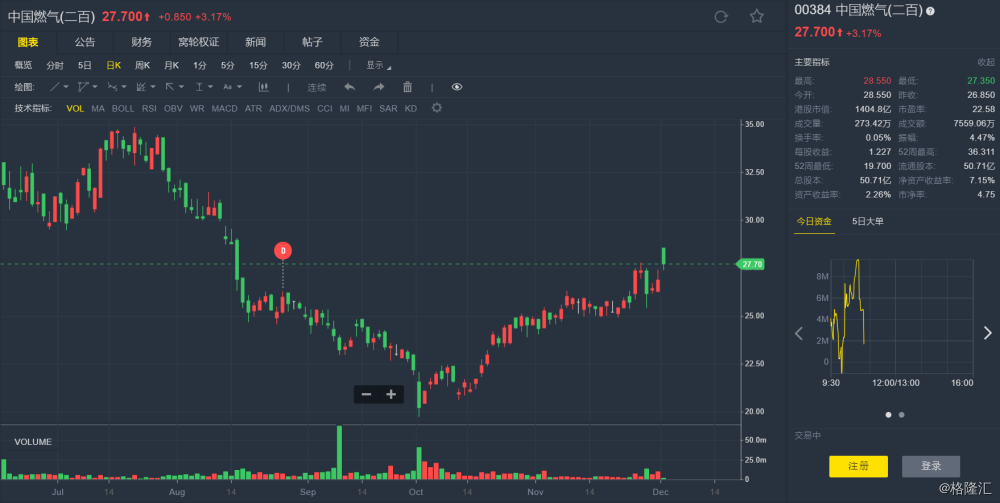This screenshot has height=503, width=1000.
Task: Toggle the MACD indicator
Action: point(224,108)
